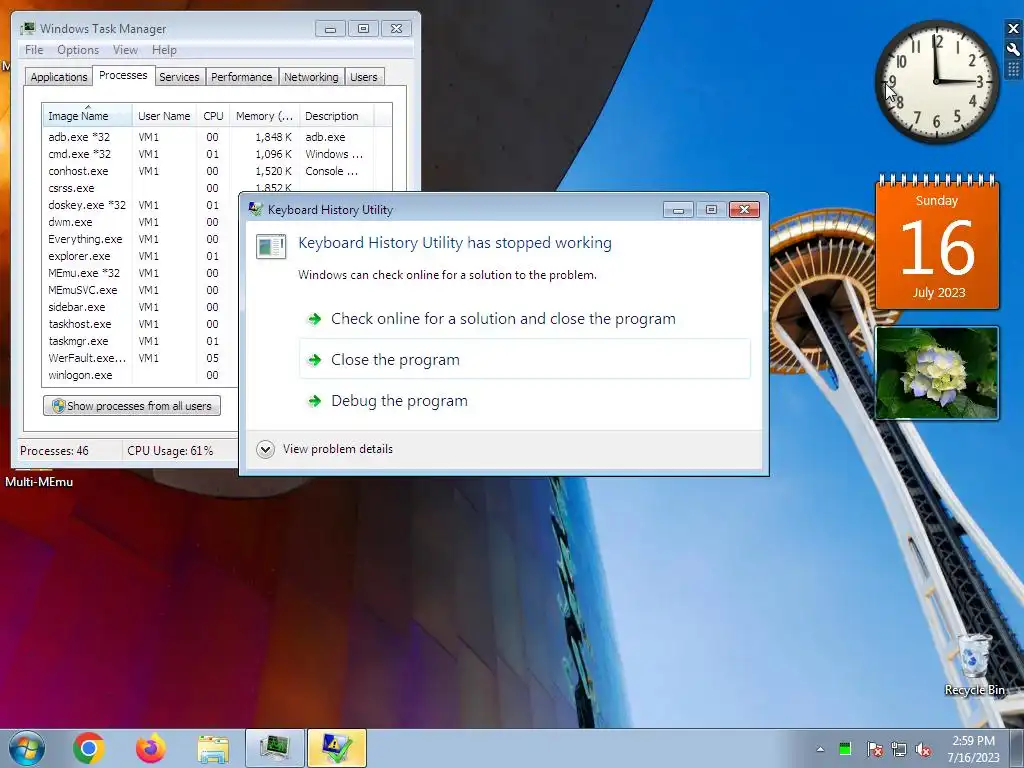
Task: Click the error dialog program icon
Action: click(x=271, y=246)
